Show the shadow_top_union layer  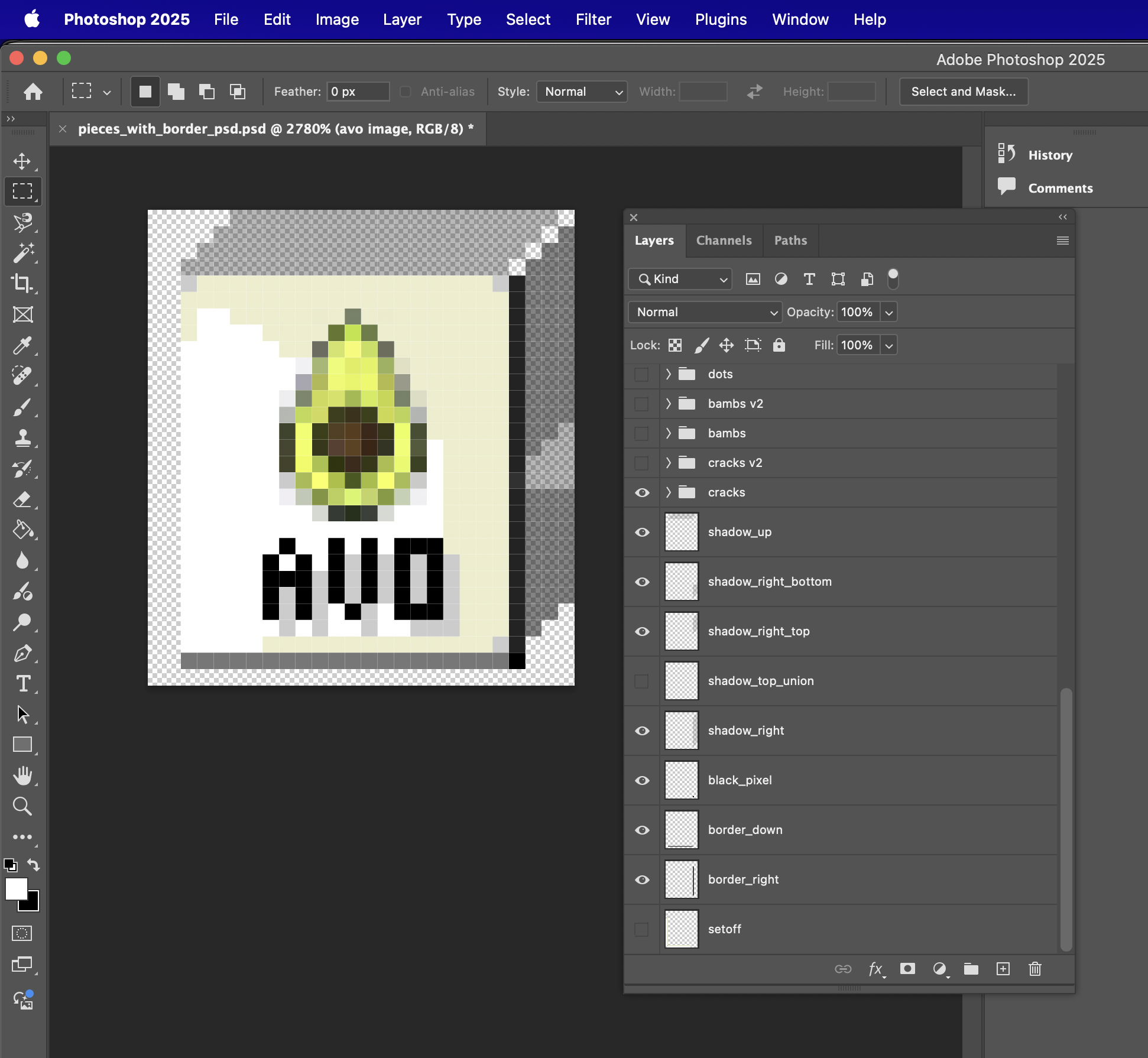(x=642, y=681)
